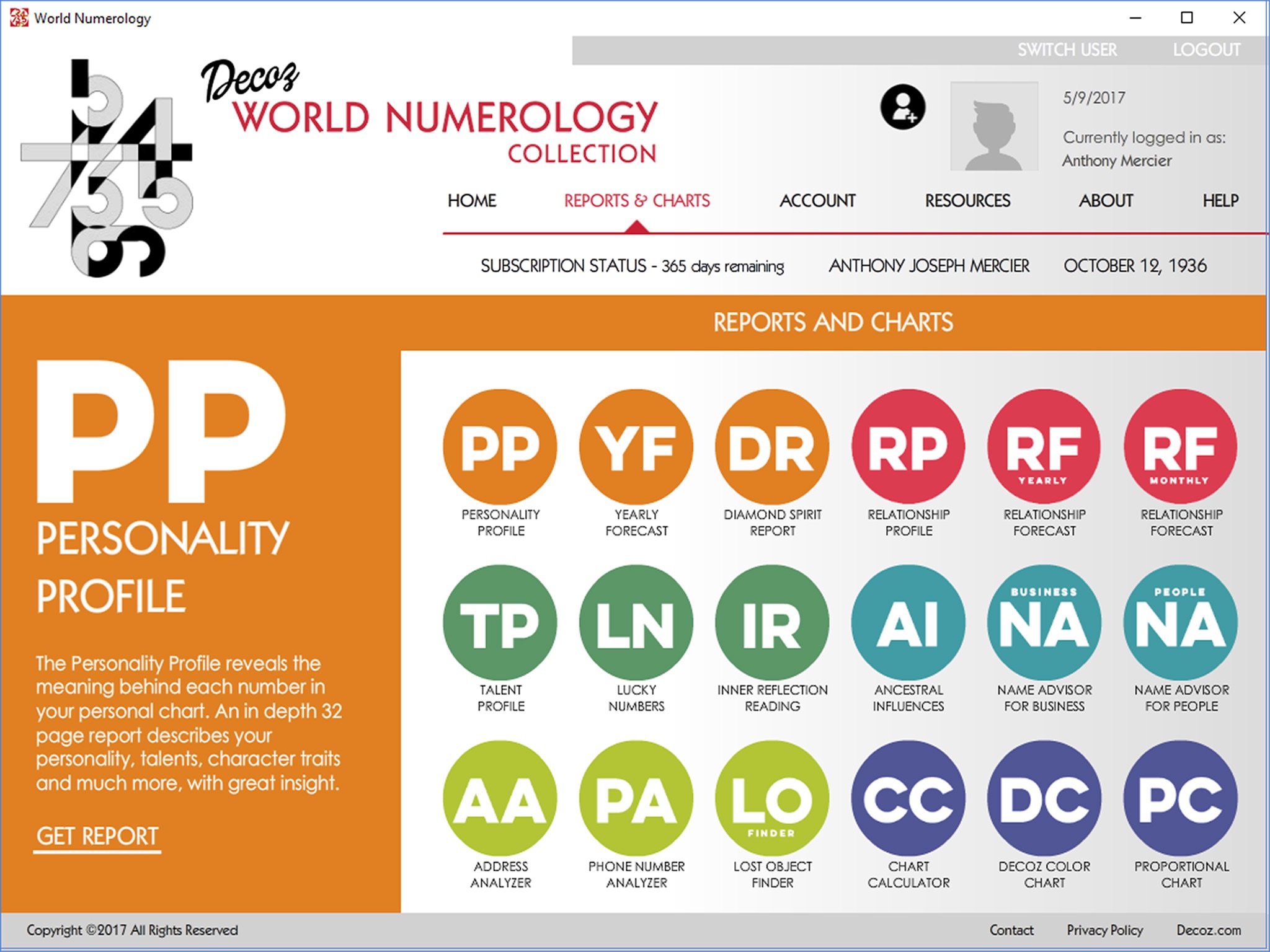
Task: Open the TP Talent Profile icon
Action: tap(500, 622)
